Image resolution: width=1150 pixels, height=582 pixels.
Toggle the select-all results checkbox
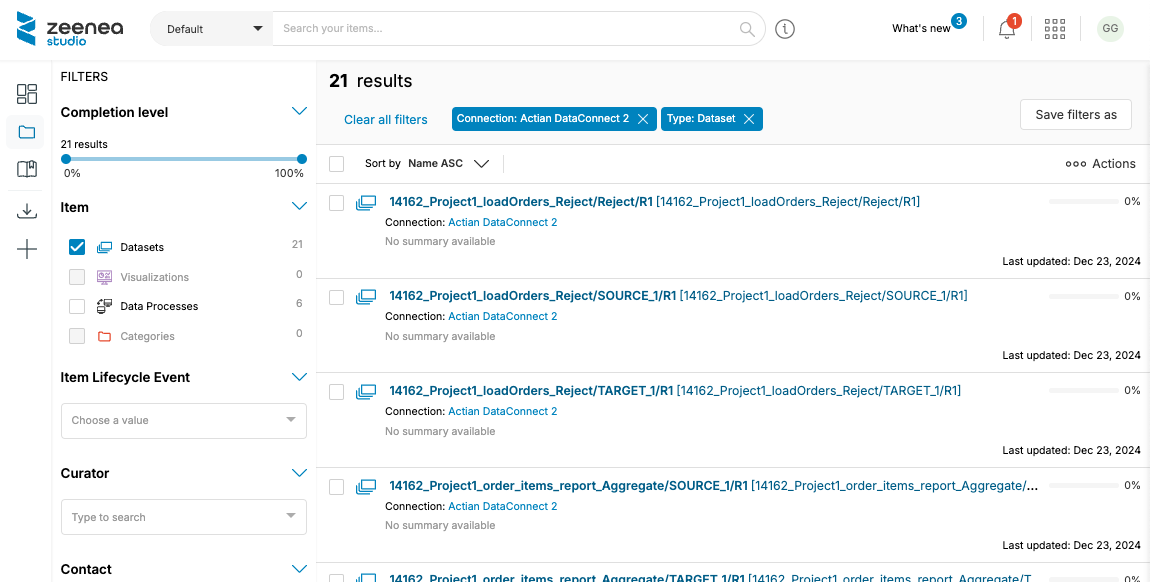(337, 164)
